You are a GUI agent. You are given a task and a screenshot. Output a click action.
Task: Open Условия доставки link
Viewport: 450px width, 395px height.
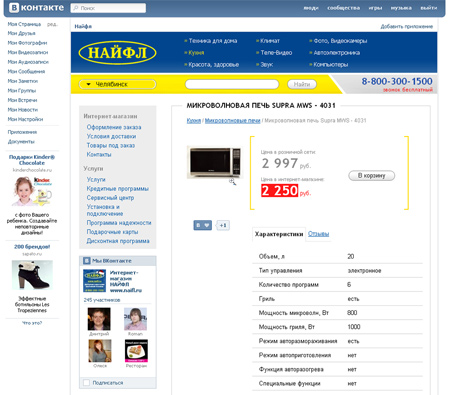(111, 136)
